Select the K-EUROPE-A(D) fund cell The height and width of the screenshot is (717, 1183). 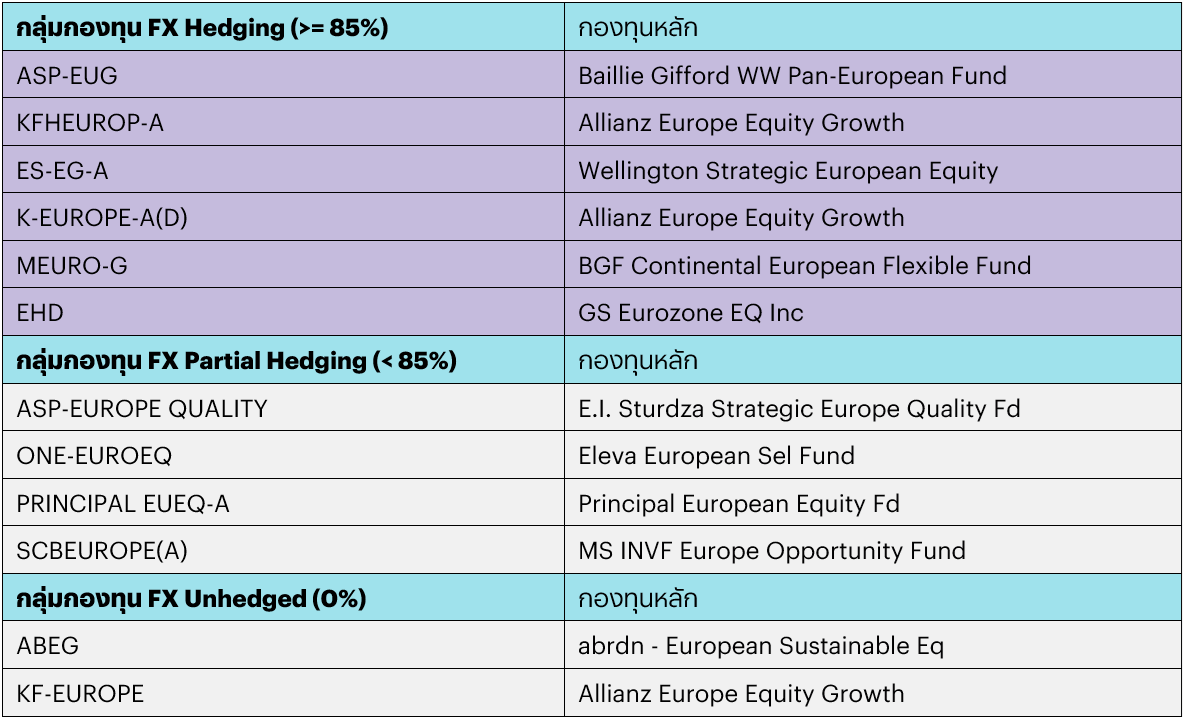(102, 218)
